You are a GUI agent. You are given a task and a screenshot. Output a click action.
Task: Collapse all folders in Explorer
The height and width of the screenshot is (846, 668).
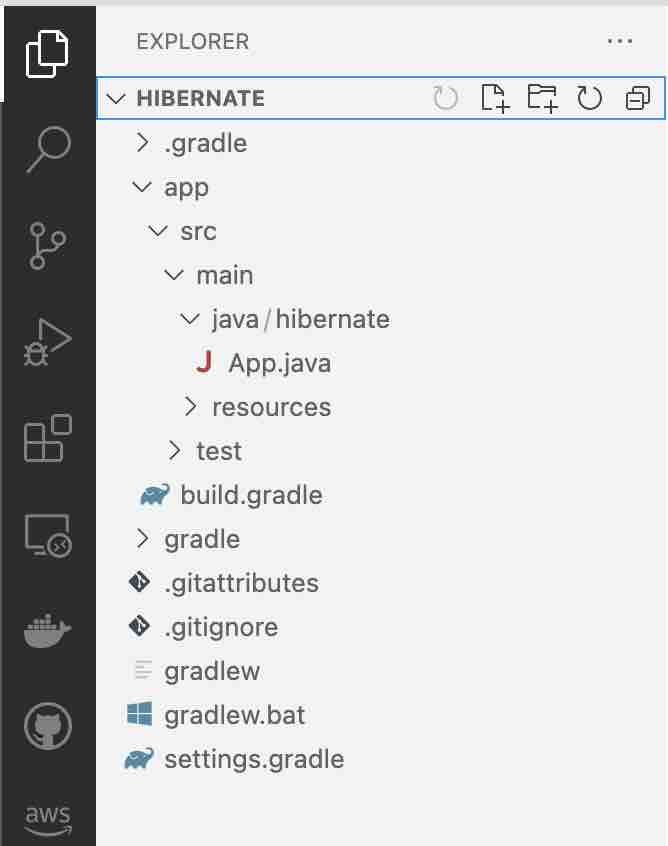coord(637,98)
